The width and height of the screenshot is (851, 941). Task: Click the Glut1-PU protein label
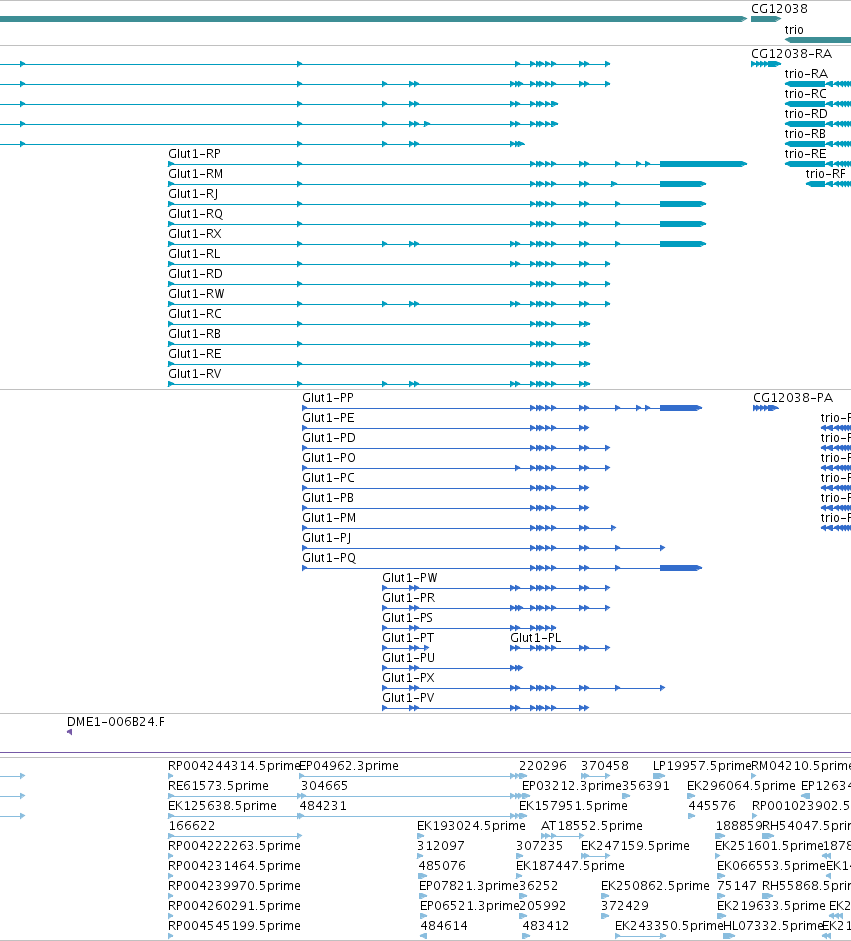pyautogui.click(x=409, y=658)
